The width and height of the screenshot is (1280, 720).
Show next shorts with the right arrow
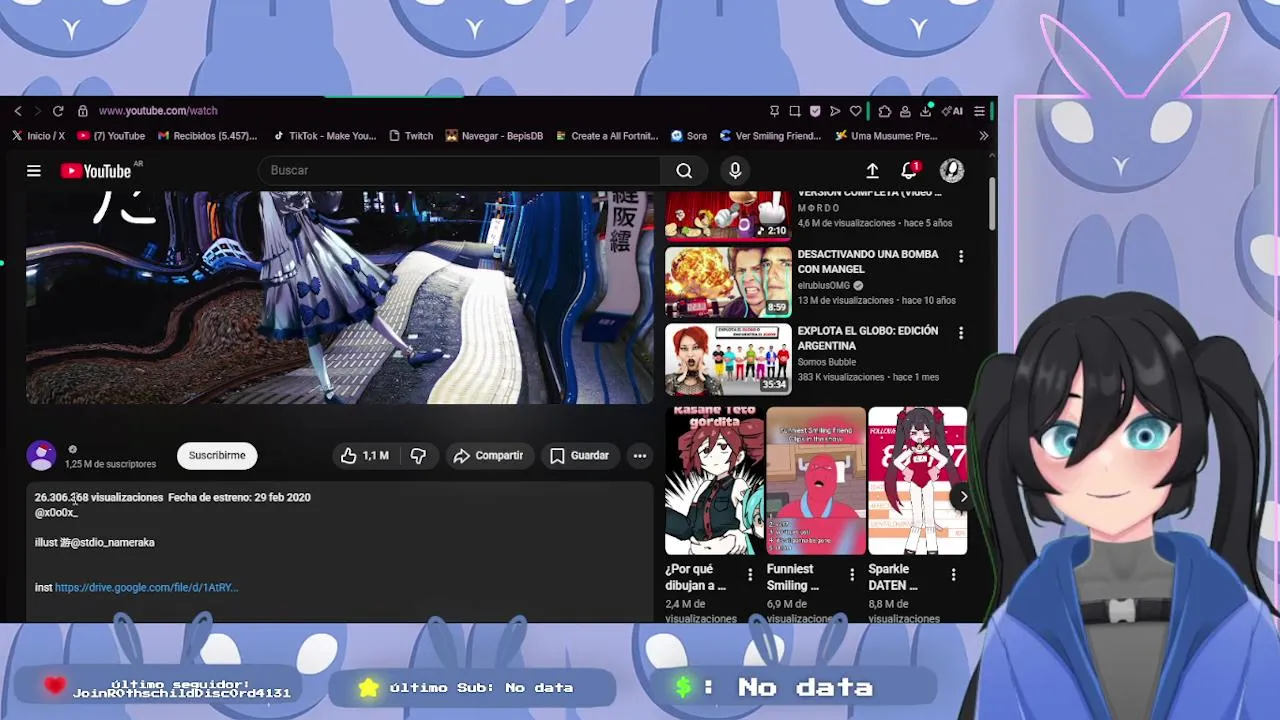pyautogui.click(x=963, y=497)
